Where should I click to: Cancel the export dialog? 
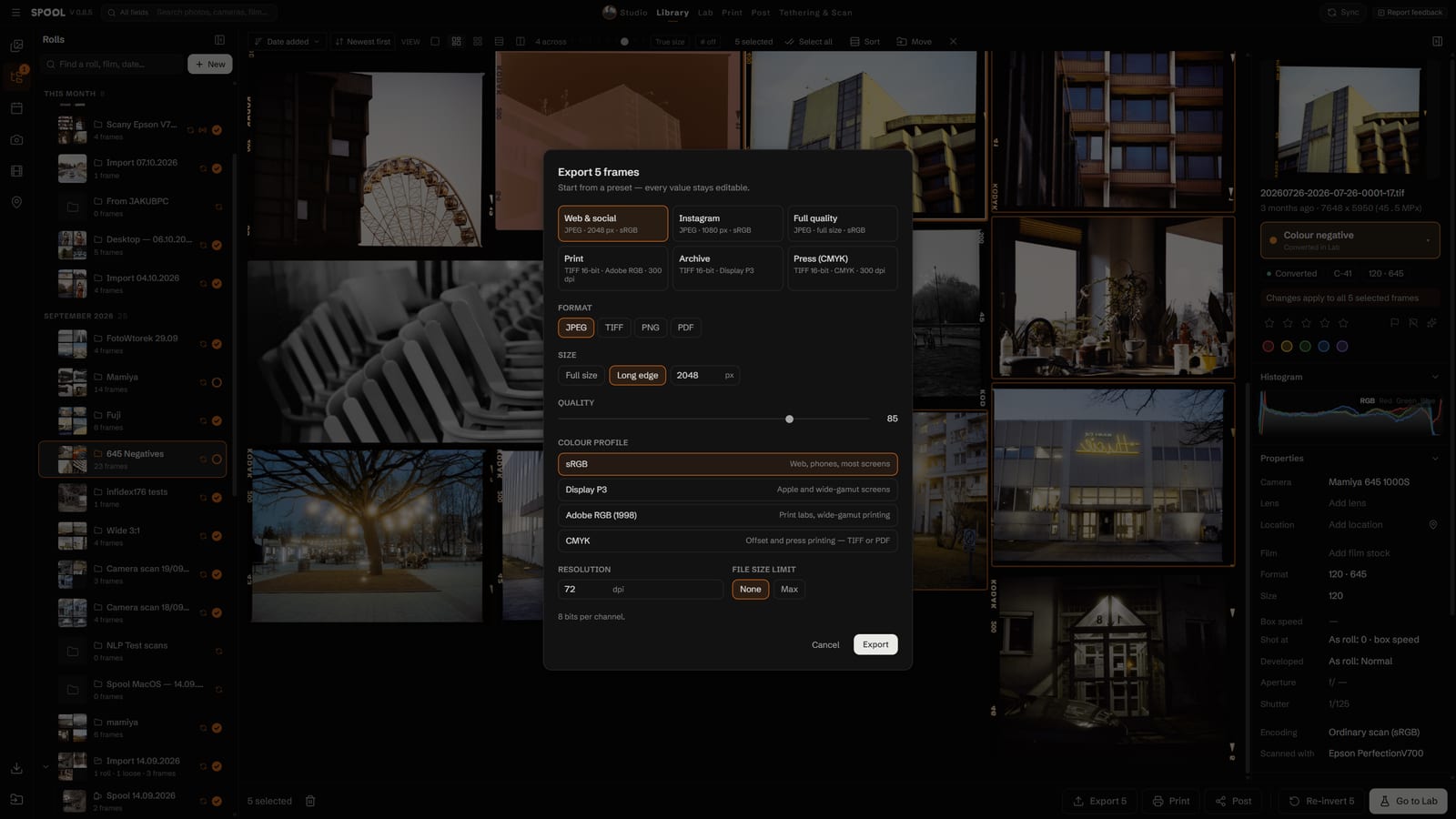[x=825, y=644]
